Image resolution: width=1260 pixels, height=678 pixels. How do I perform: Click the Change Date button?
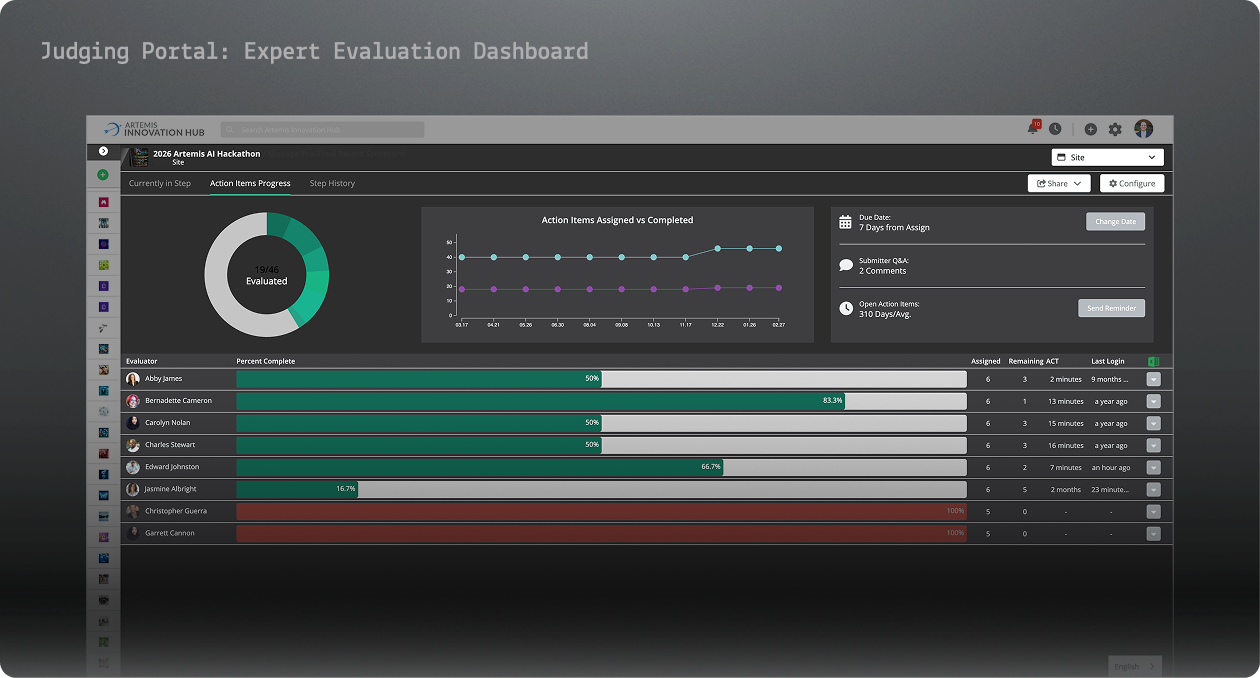1115,221
